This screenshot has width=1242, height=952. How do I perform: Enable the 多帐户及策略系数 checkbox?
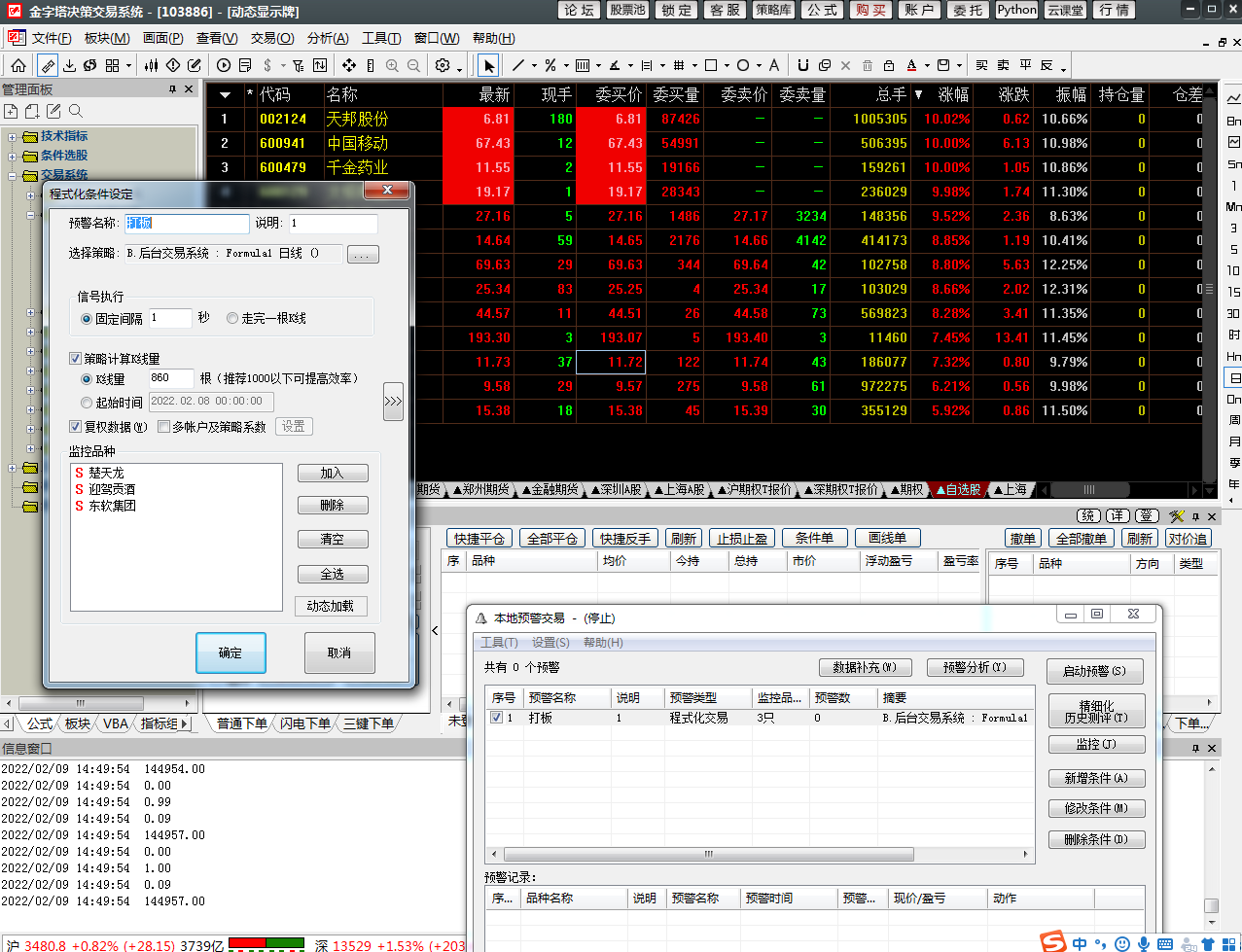(x=163, y=427)
